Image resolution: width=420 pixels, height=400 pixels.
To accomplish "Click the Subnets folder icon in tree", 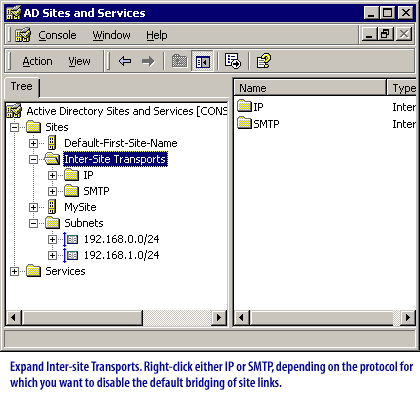I will point(52,223).
